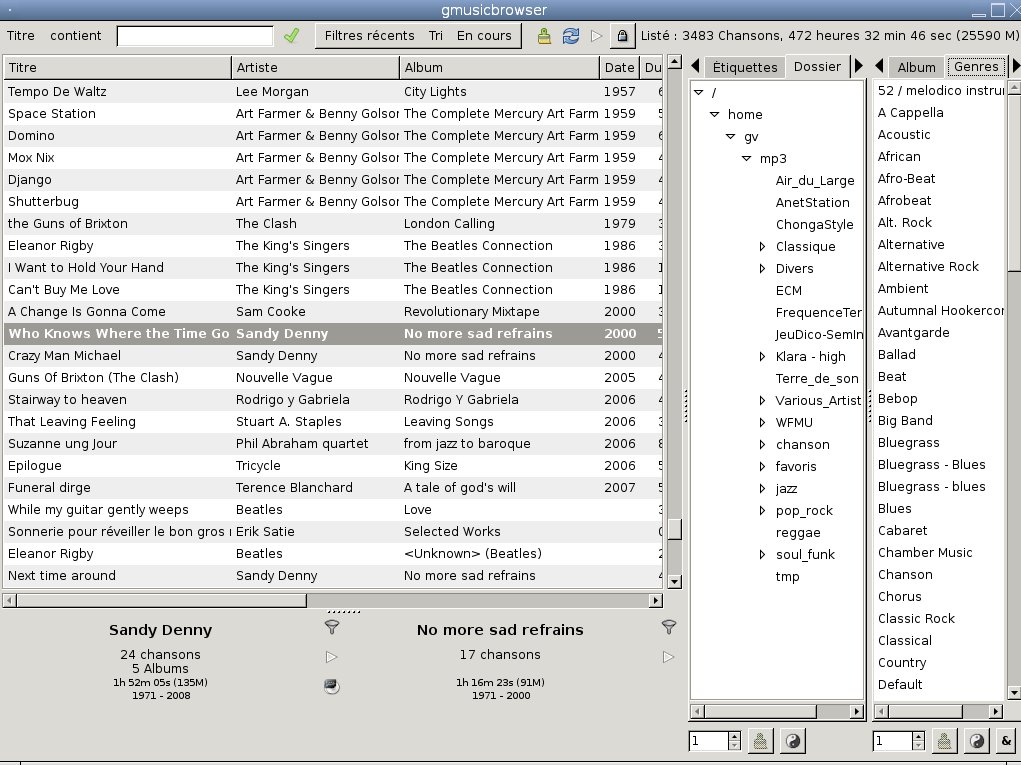Switch to the Étiquettes tab

(744, 67)
